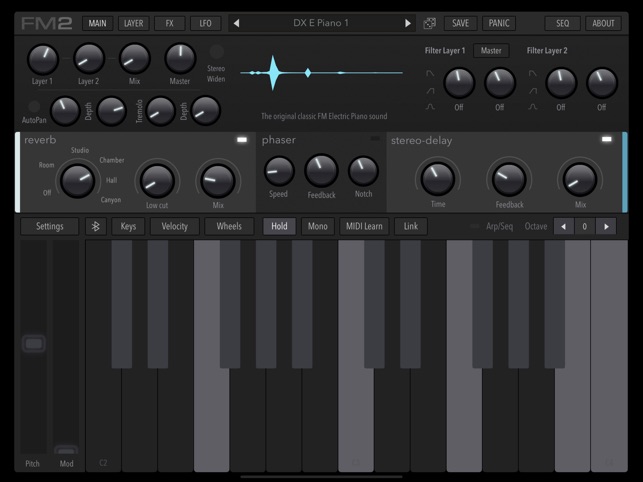
Task: Select low-pass shape for Filter Layer 1
Action: click(429, 73)
